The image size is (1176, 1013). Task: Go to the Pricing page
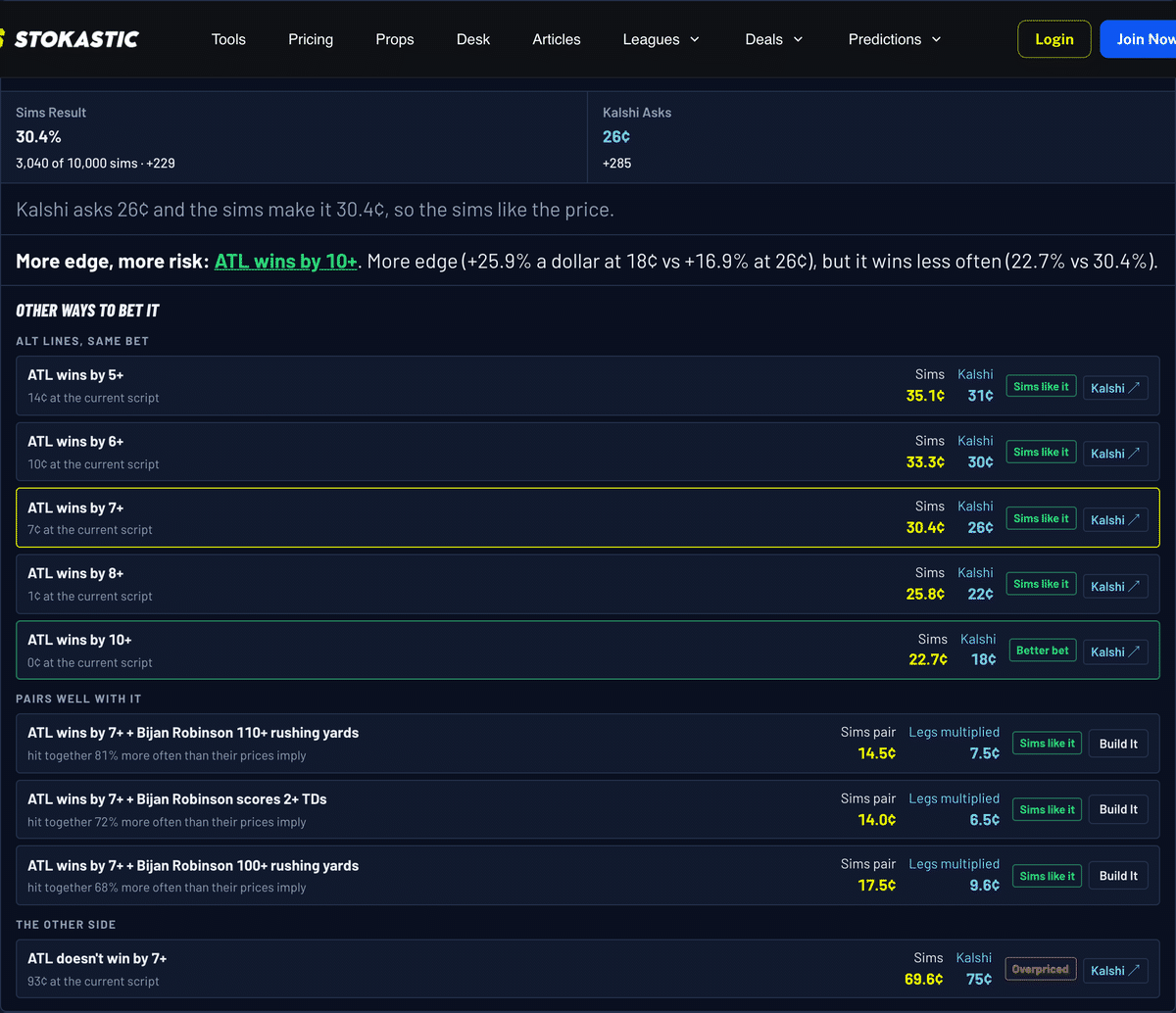(x=311, y=39)
